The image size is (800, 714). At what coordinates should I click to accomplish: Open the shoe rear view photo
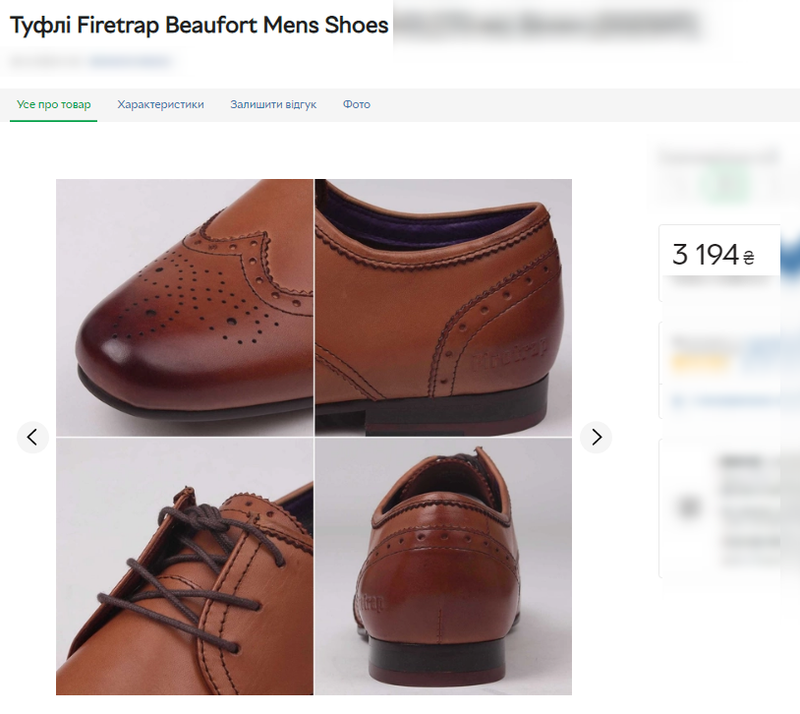(x=443, y=567)
